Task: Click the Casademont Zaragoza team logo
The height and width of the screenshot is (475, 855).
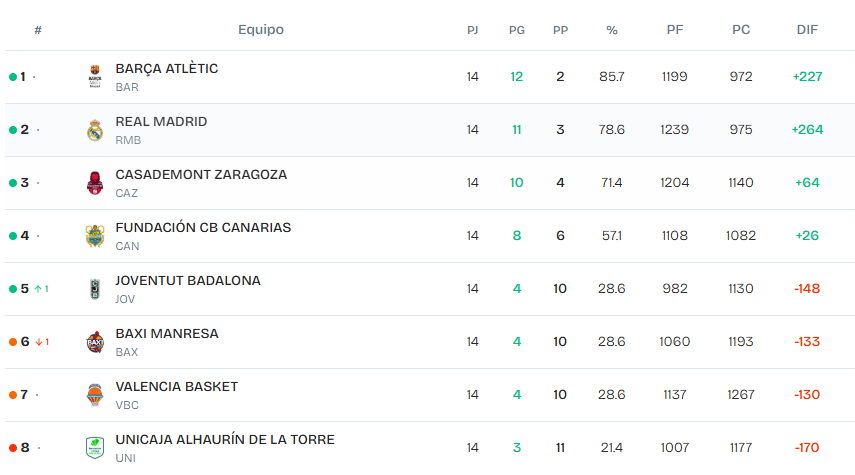Action: coord(95,183)
